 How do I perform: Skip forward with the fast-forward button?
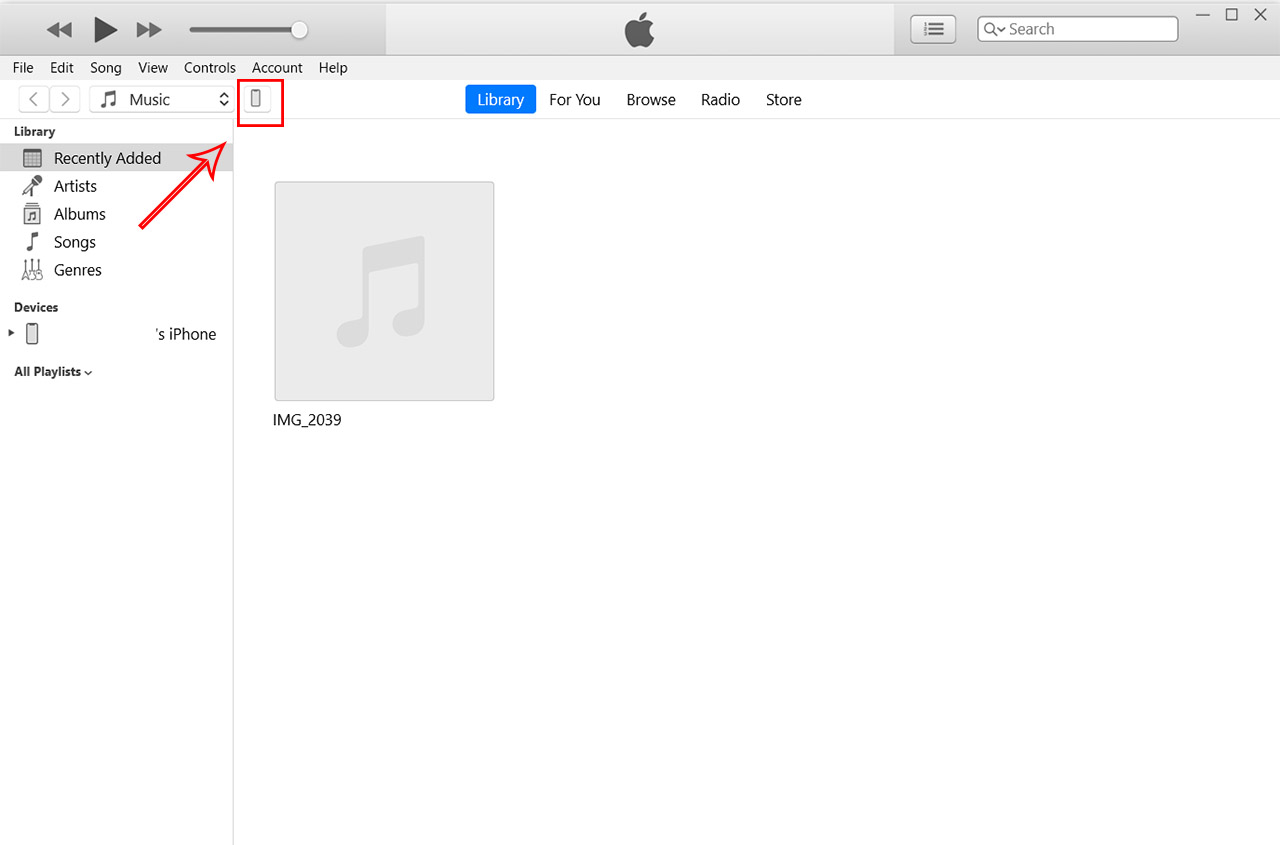coord(149,30)
